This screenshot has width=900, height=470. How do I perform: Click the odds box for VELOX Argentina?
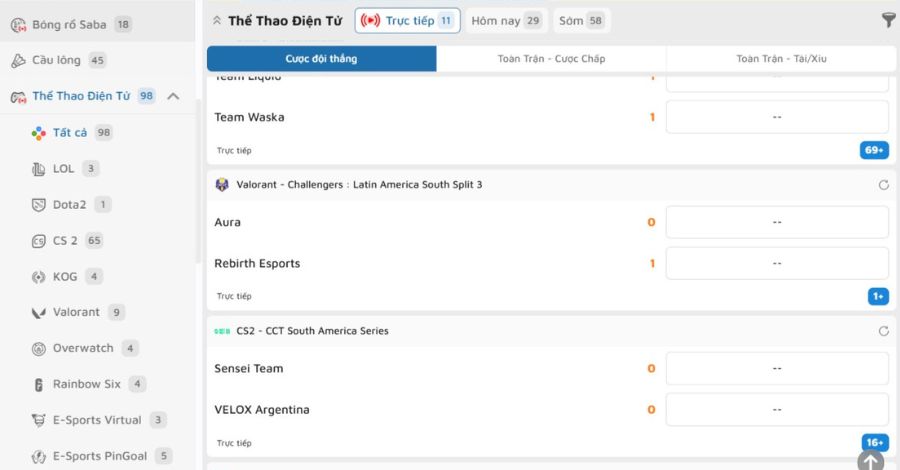777,410
